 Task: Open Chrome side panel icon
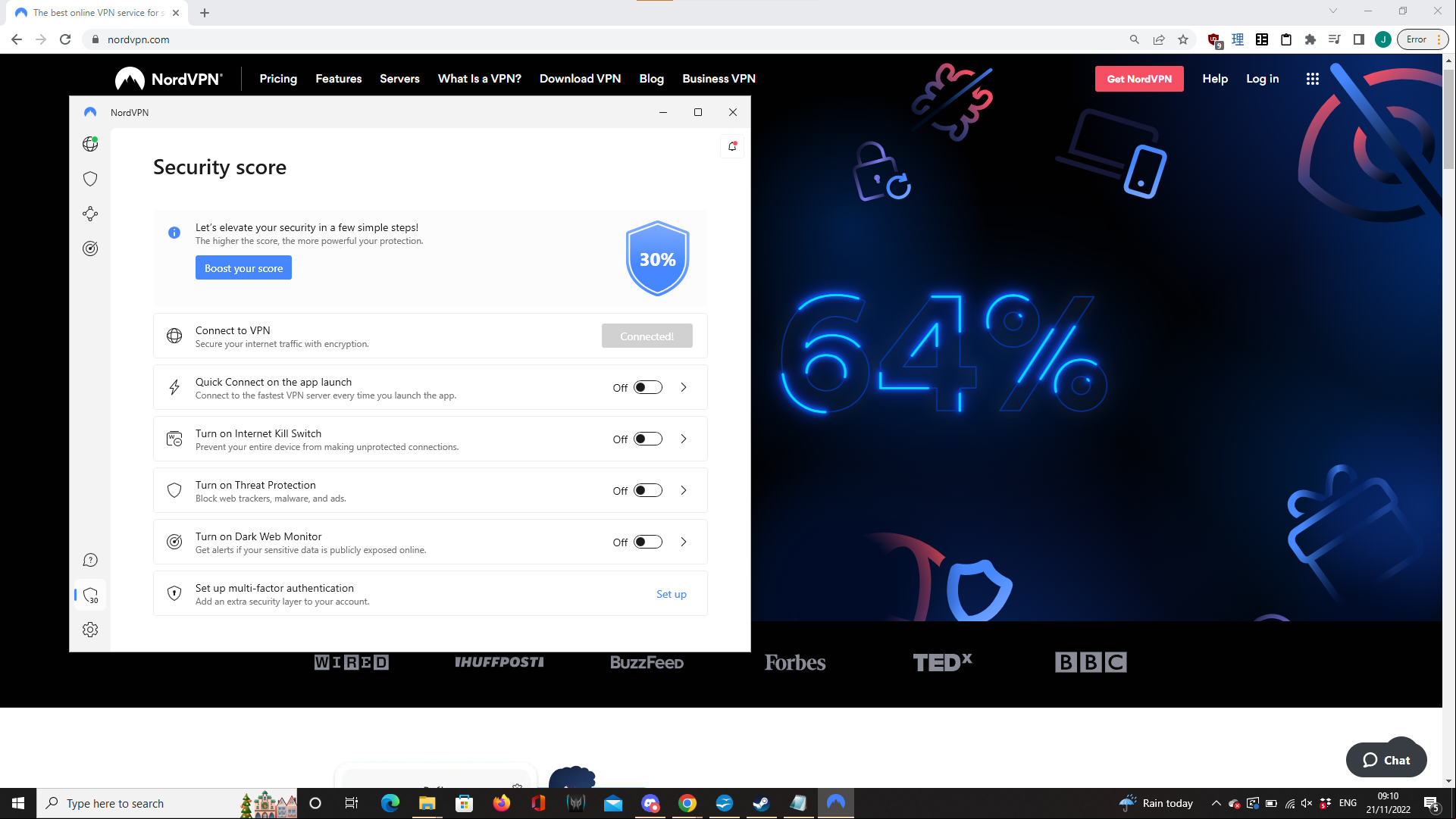(1359, 39)
